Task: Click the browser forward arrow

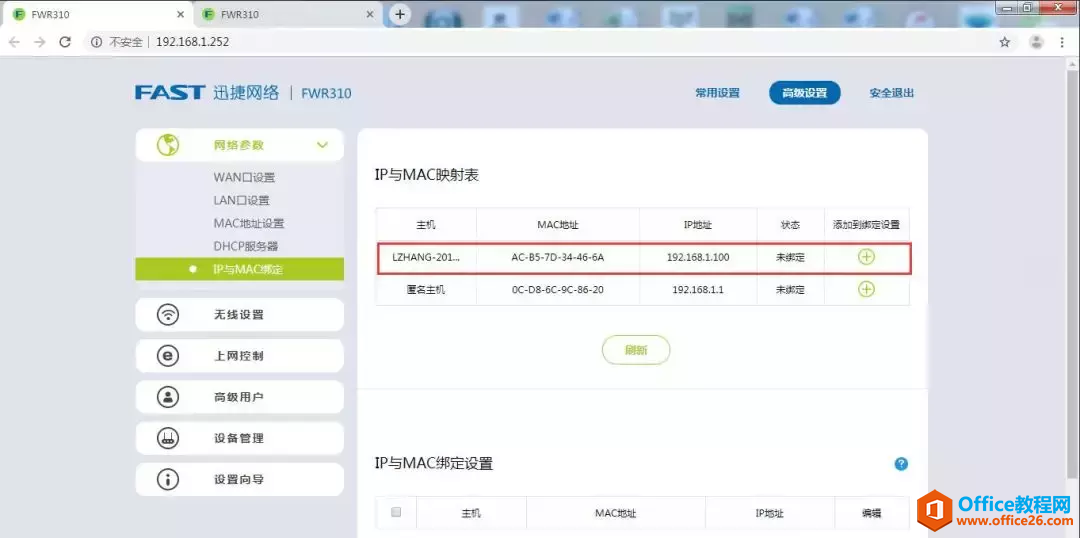Action: (40, 42)
